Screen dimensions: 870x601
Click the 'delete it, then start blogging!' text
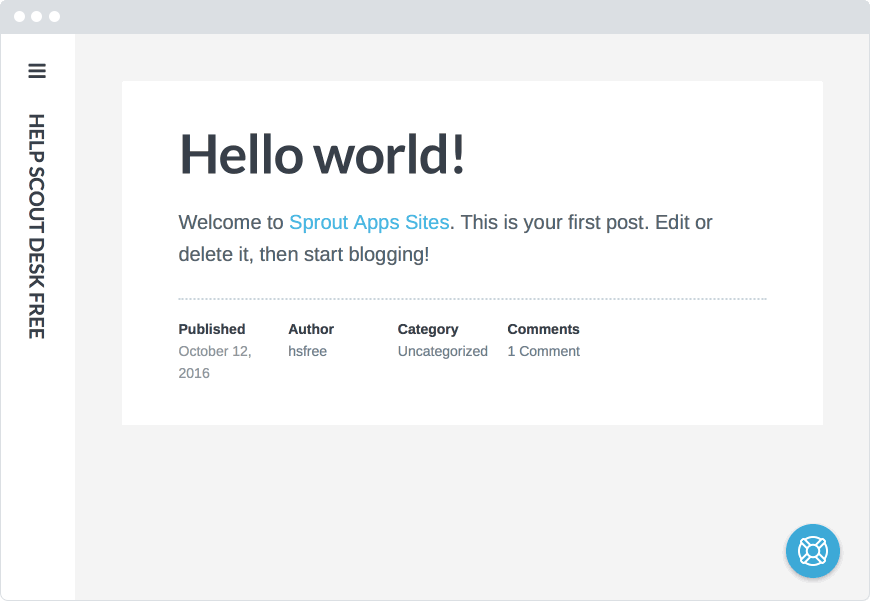pyautogui.click(x=304, y=255)
